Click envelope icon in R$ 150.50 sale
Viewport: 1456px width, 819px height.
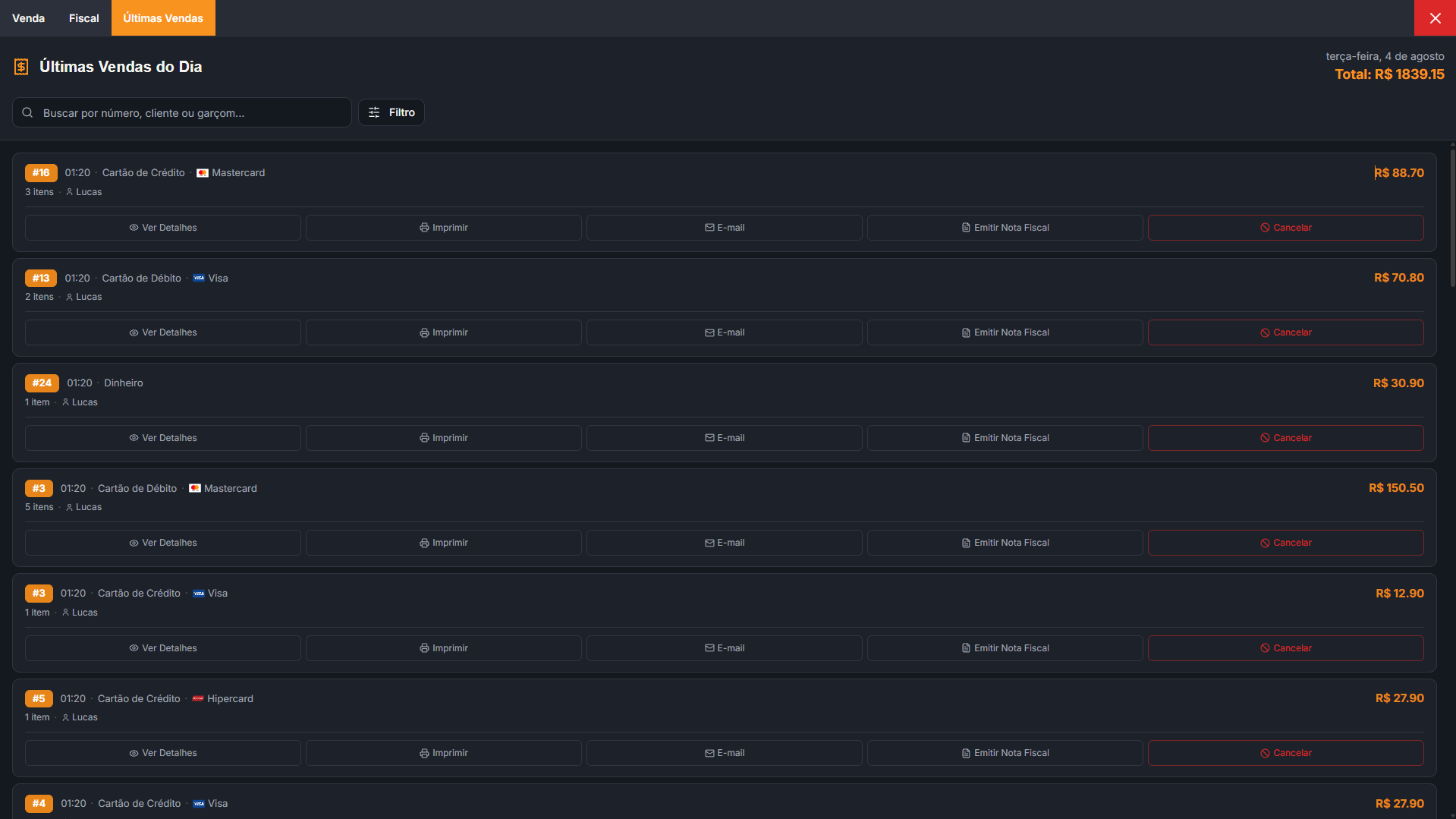709,543
